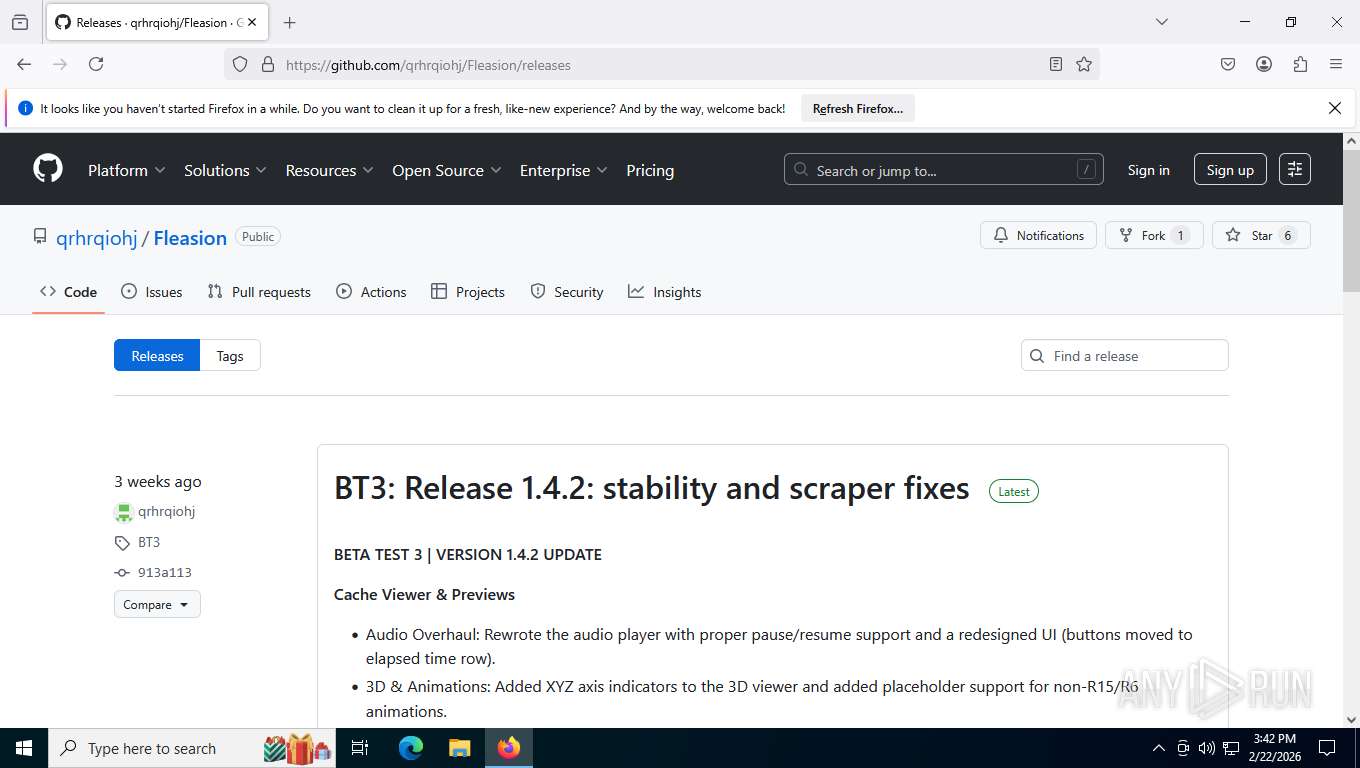
Task: Open the Actions tab
Action: point(371,292)
